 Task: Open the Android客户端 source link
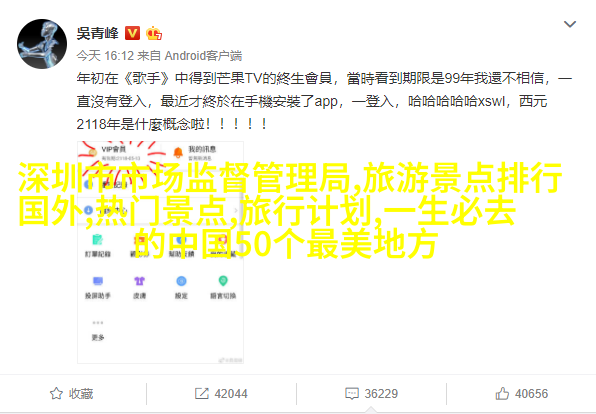click(x=203, y=56)
